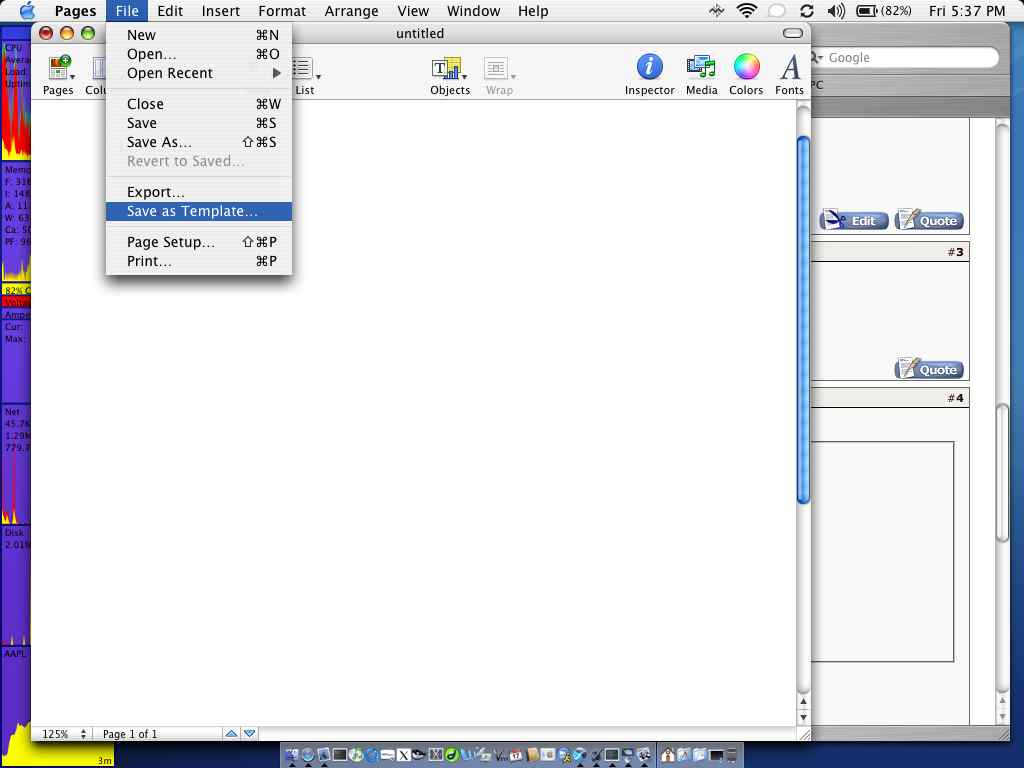
Task: Click the Edit button in the browser window
Action: [x=854, y=220]
